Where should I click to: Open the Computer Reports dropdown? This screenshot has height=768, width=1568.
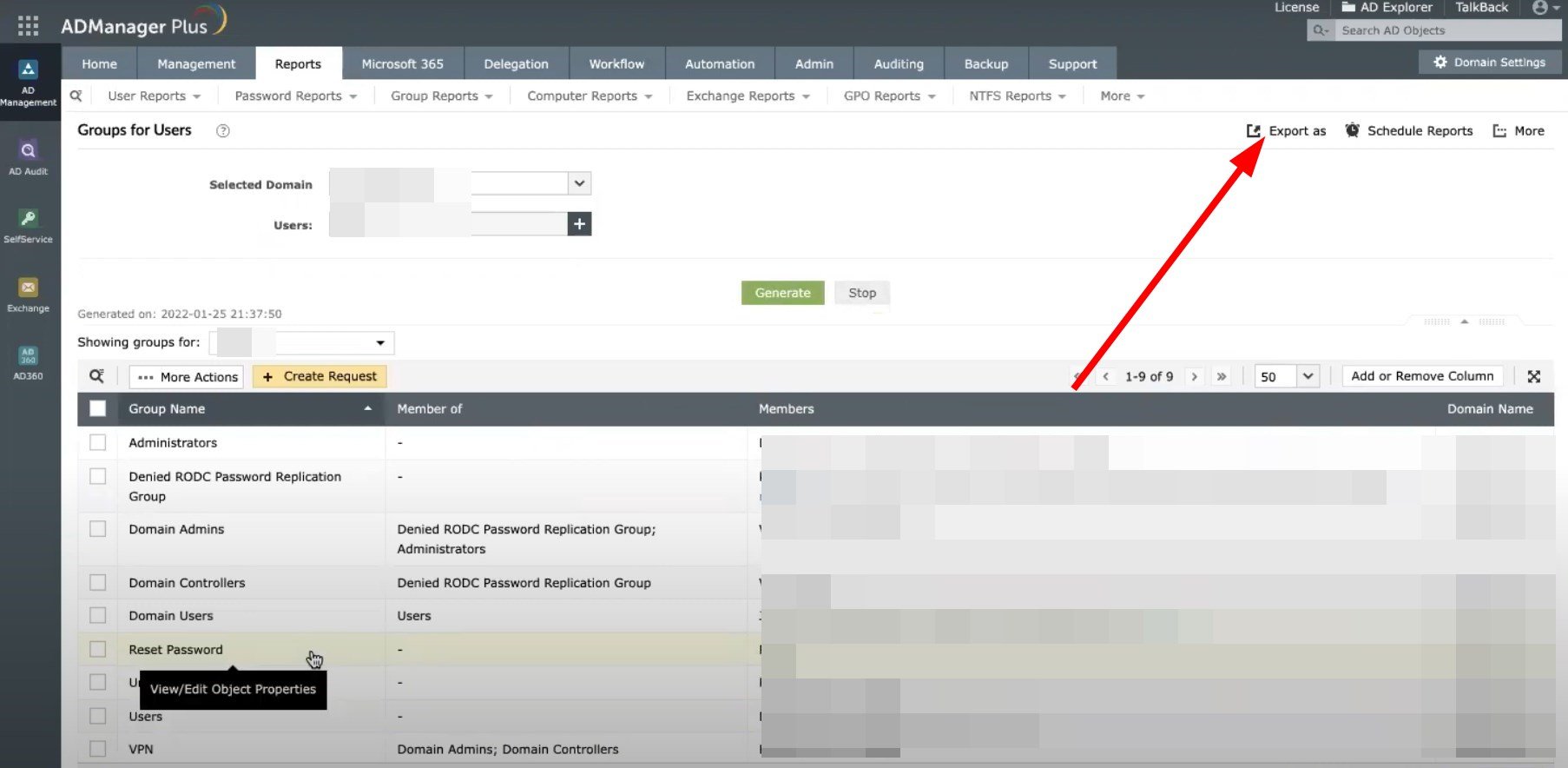(x=590, y=96)
